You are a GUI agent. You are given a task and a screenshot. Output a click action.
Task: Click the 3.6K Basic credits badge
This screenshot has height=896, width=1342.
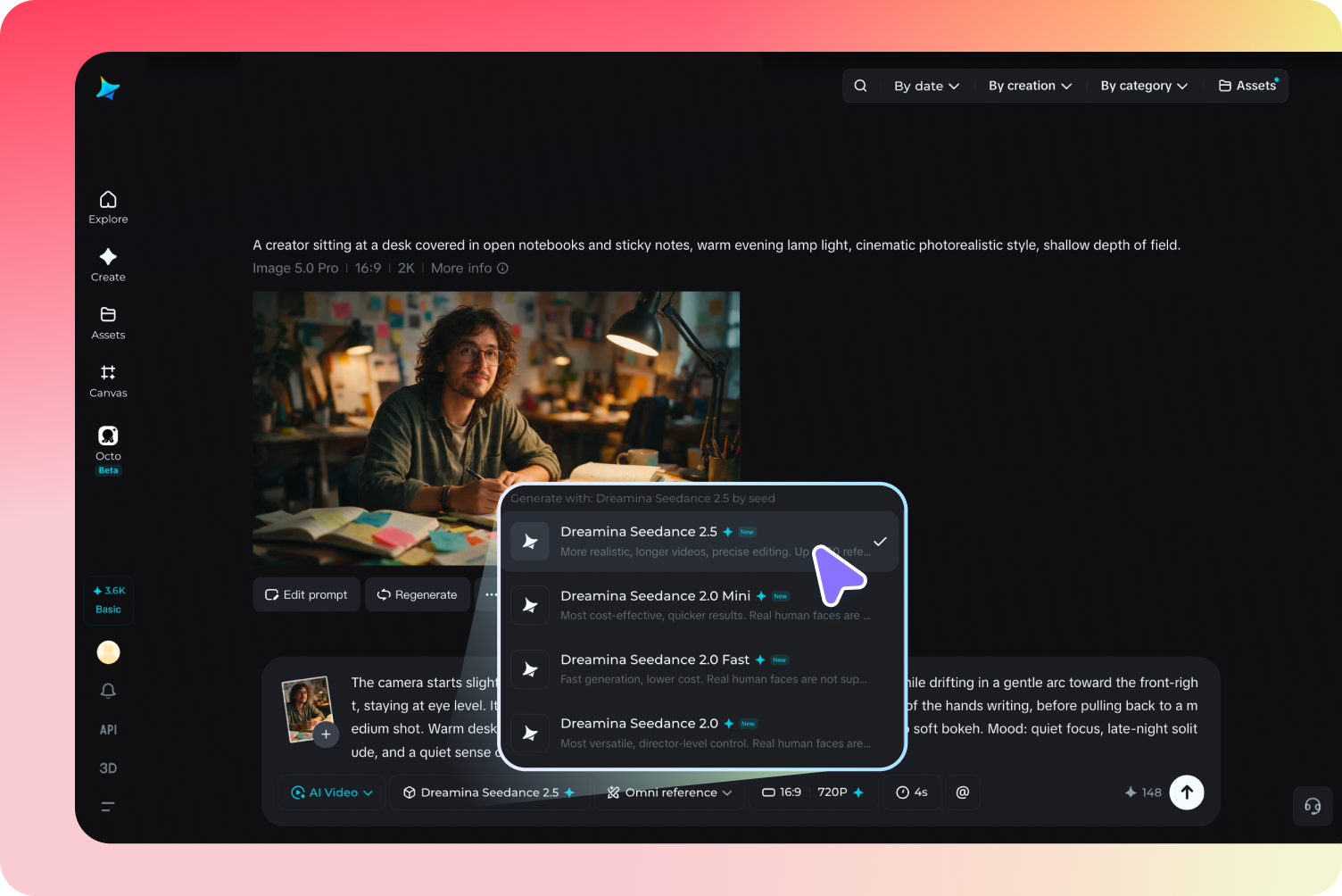(x=108, y=600)
